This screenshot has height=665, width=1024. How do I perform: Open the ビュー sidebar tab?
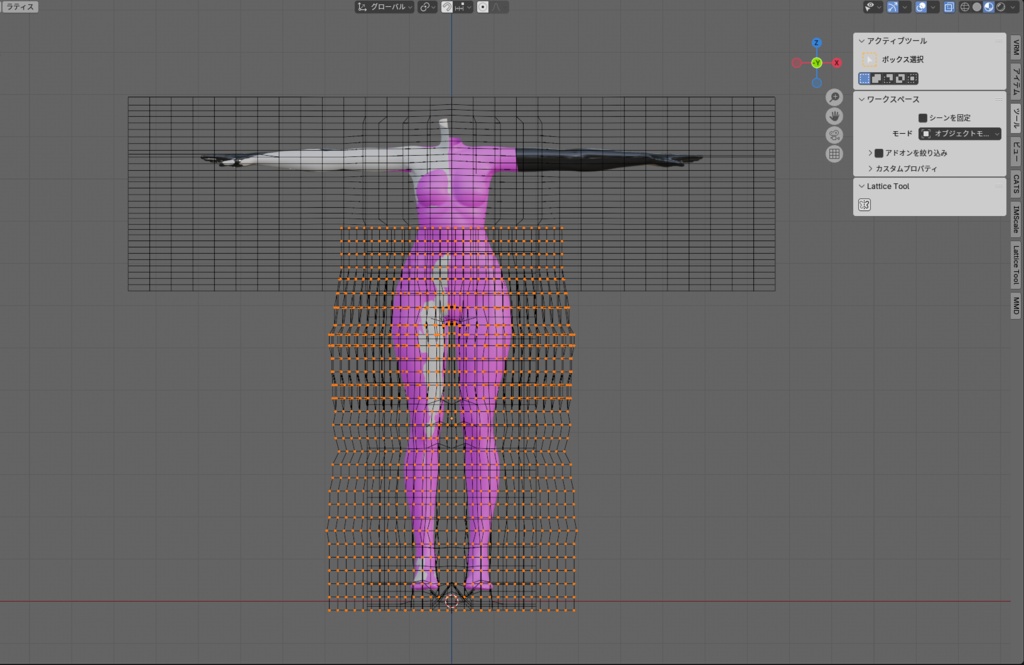pos(1016,150)
